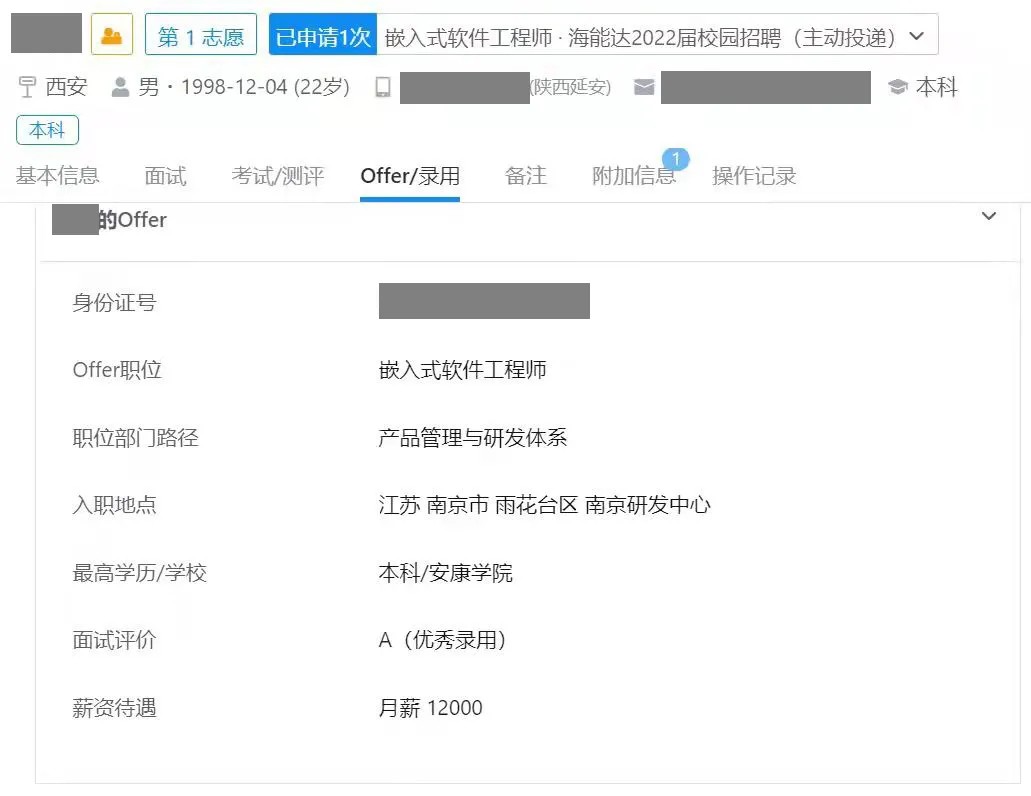The width and height of the screenshot is (1031, 796).
Task: Open the 操作记录 tab
Action: coord(753,176)
